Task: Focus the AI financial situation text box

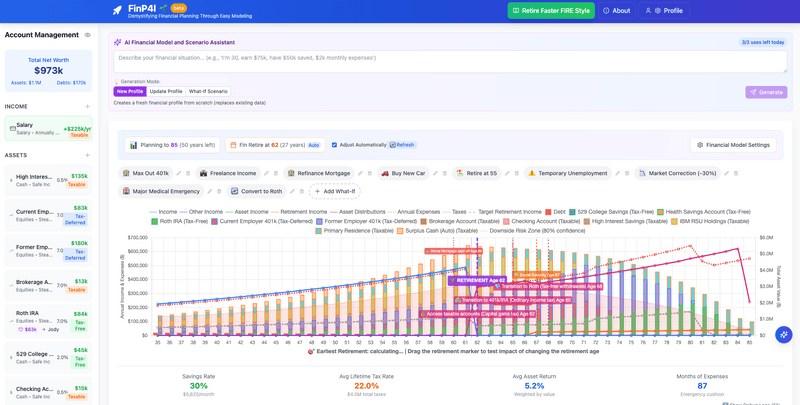Action: [x=450, y=62]
